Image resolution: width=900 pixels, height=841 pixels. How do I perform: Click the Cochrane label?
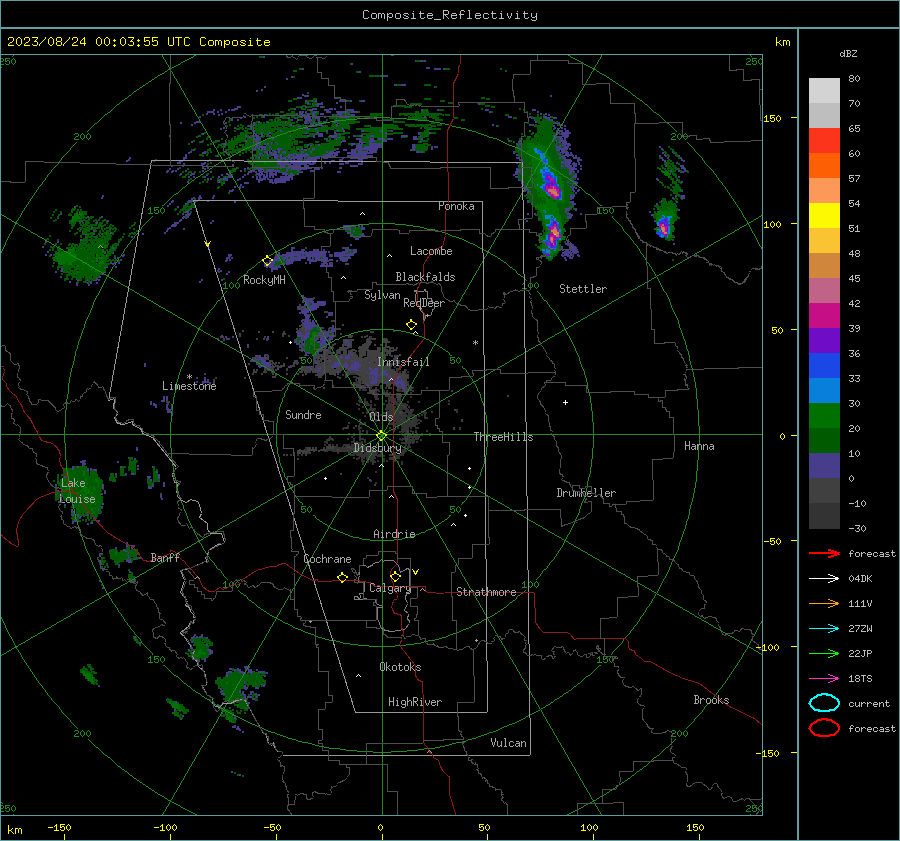[327, 559]
